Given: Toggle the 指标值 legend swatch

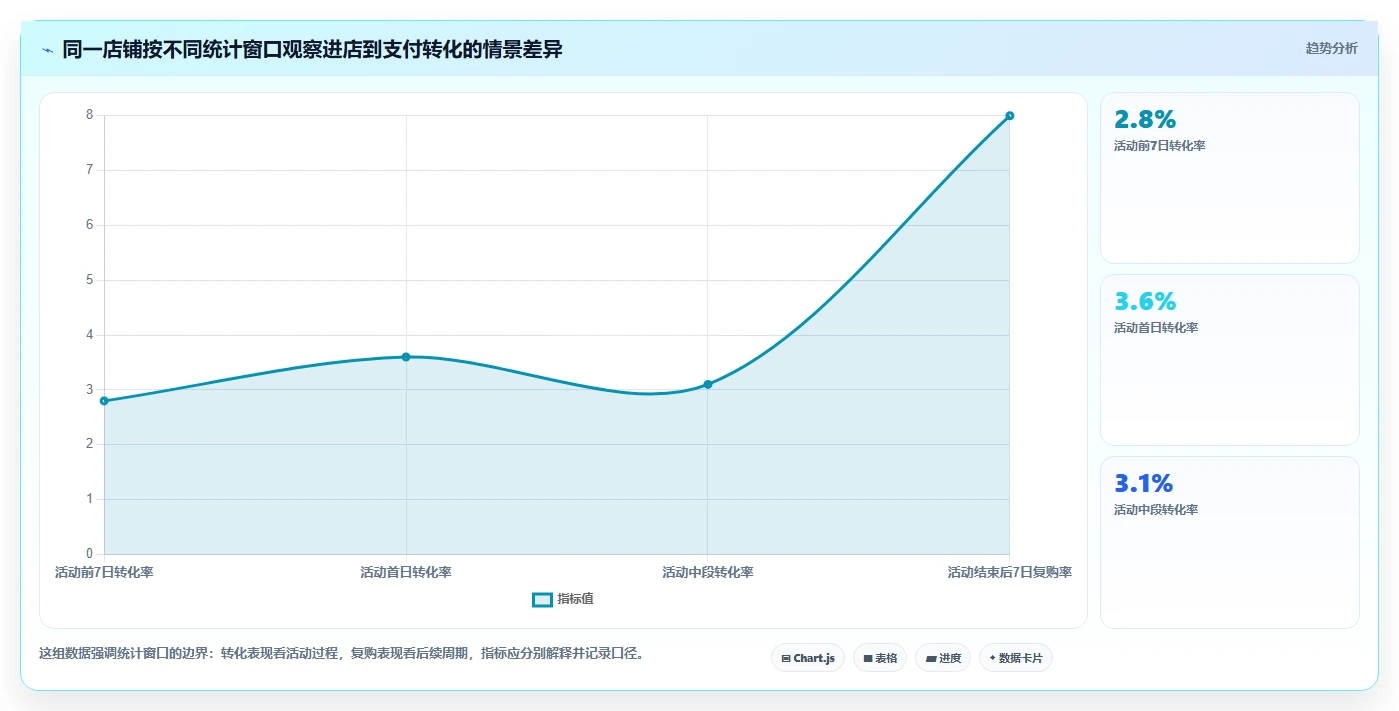Looking at the screenshot, I should (x=542, y=599).
